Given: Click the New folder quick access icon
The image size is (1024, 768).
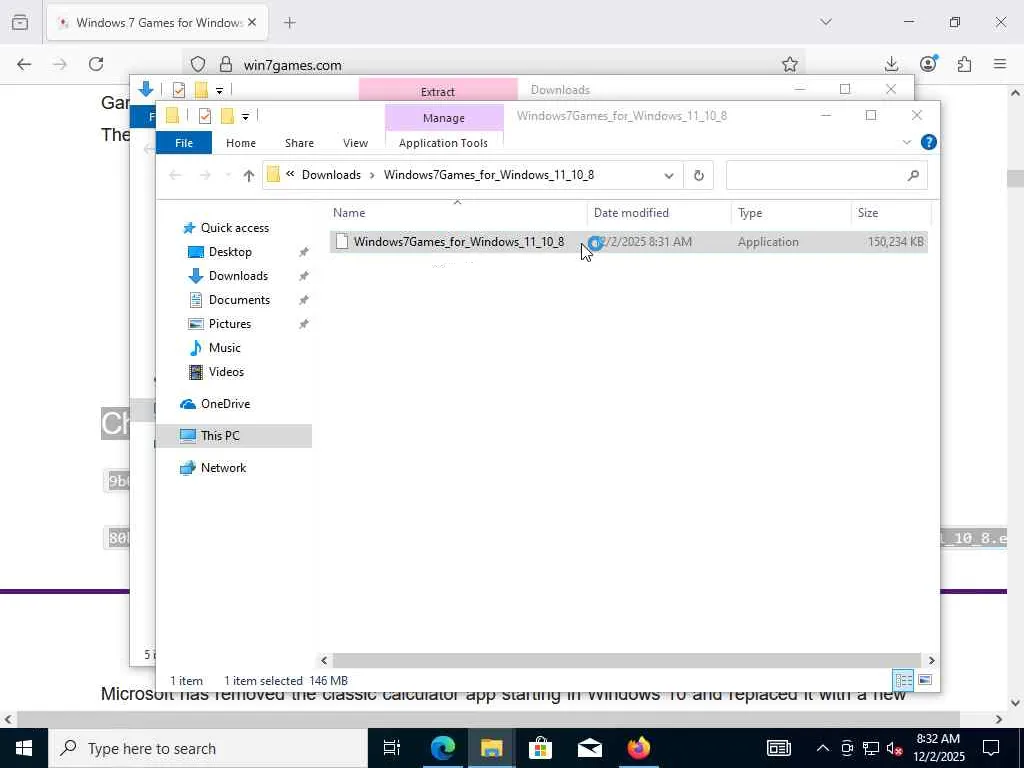Looking at the screenshot, I should coord(227,116).
